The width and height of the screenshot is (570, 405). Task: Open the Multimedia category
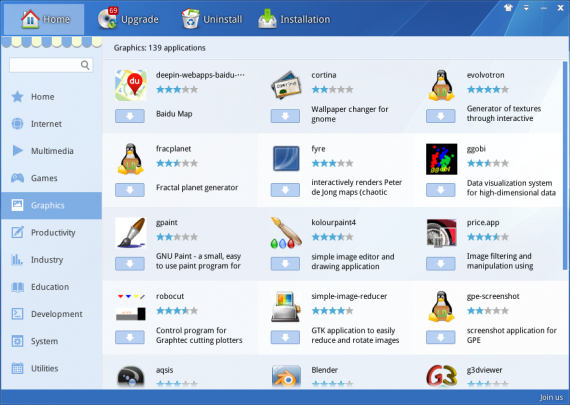pyautogui.click(x=51, y=151)
